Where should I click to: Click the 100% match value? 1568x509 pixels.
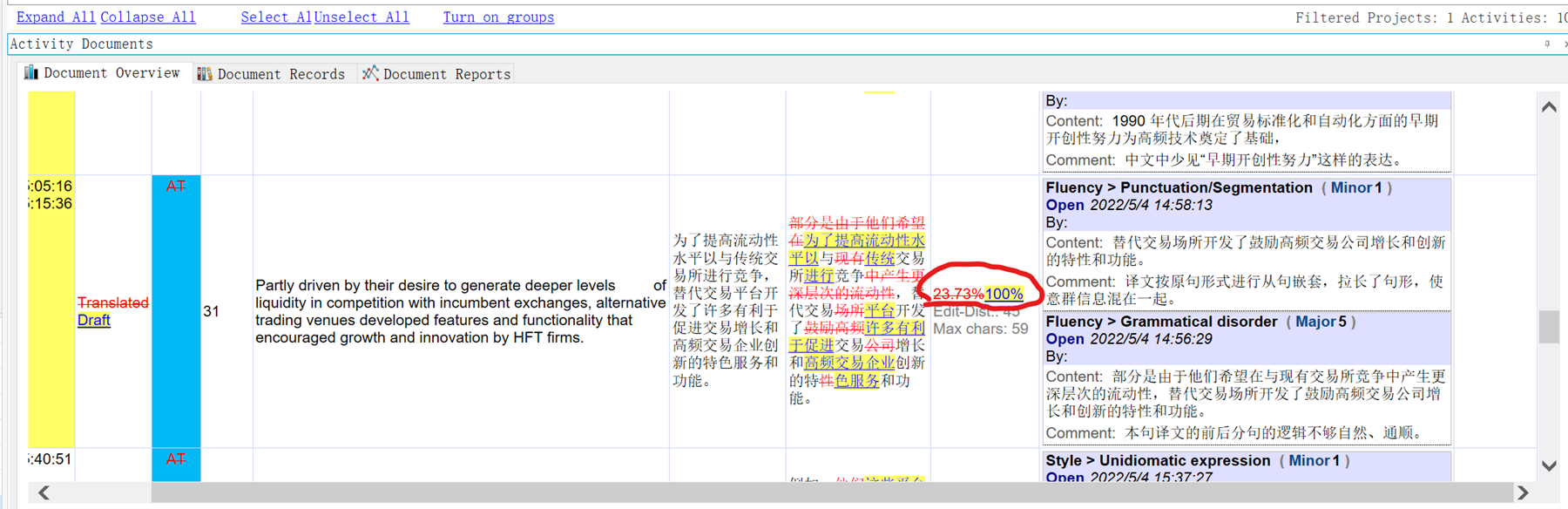(x=1004, y=295)
